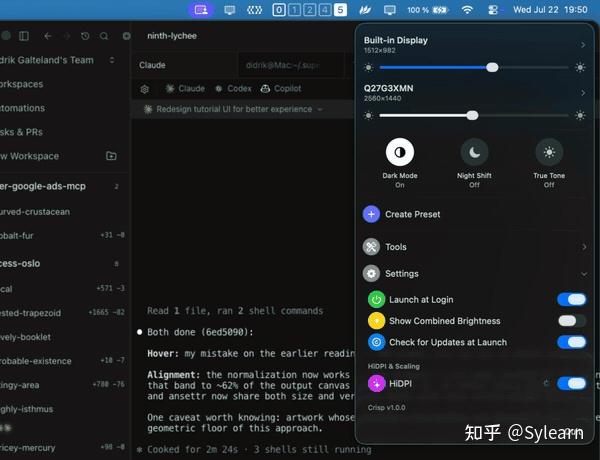Open Automations in the sidebar
Screen dimensions: 600x460
tap(22, 108)
